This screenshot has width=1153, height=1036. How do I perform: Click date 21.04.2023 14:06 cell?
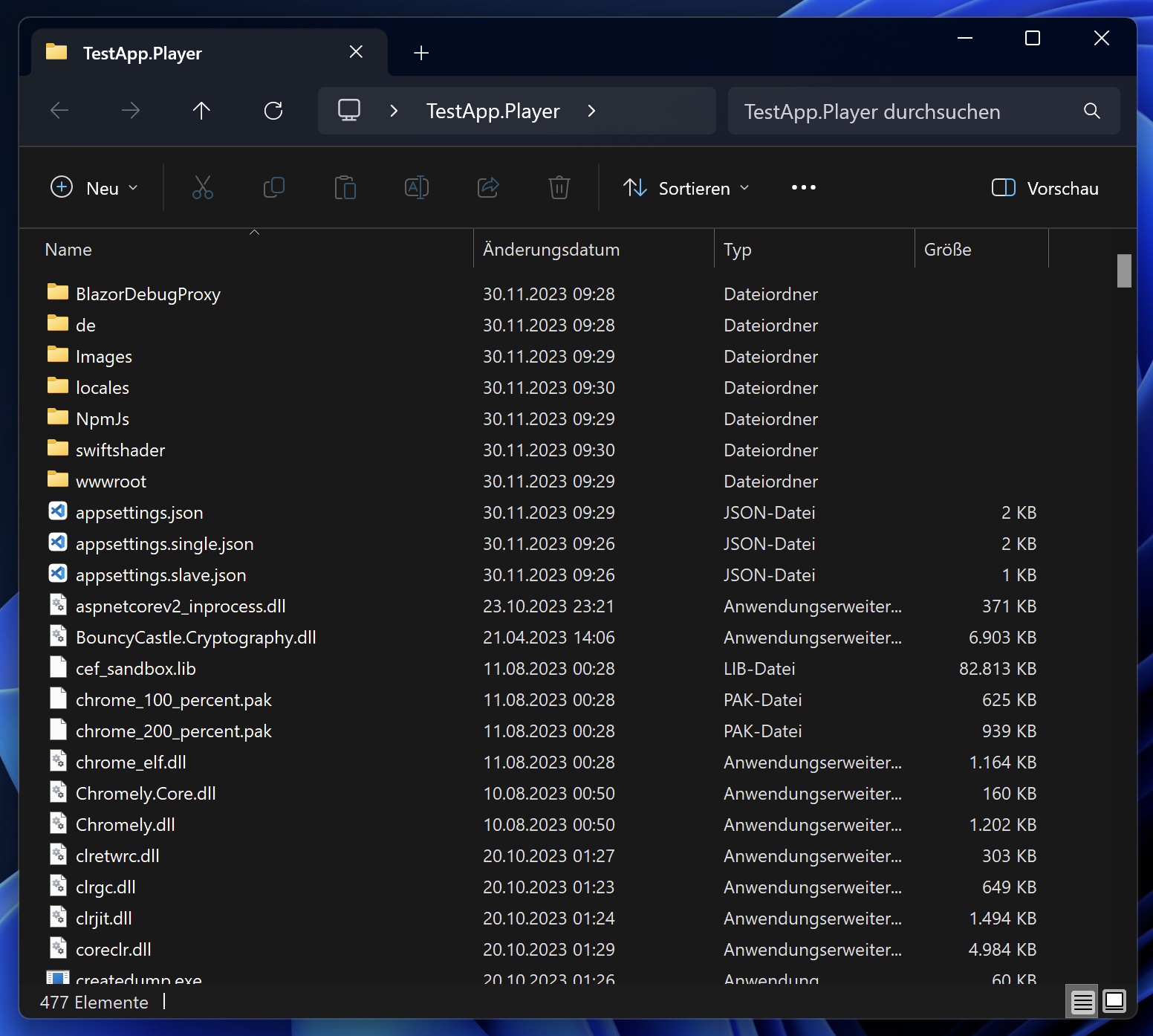click(x=549, y=638)
